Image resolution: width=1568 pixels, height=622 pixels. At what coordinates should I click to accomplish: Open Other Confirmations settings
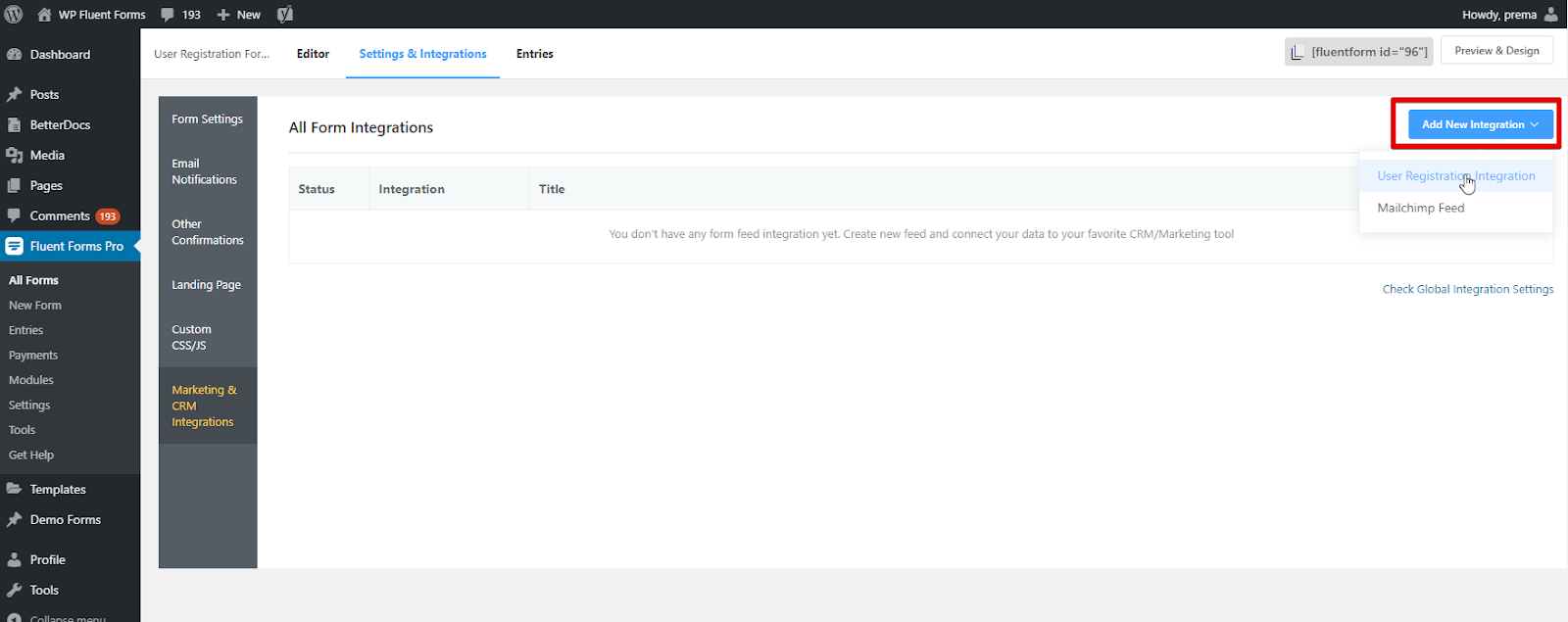(208, 232)
